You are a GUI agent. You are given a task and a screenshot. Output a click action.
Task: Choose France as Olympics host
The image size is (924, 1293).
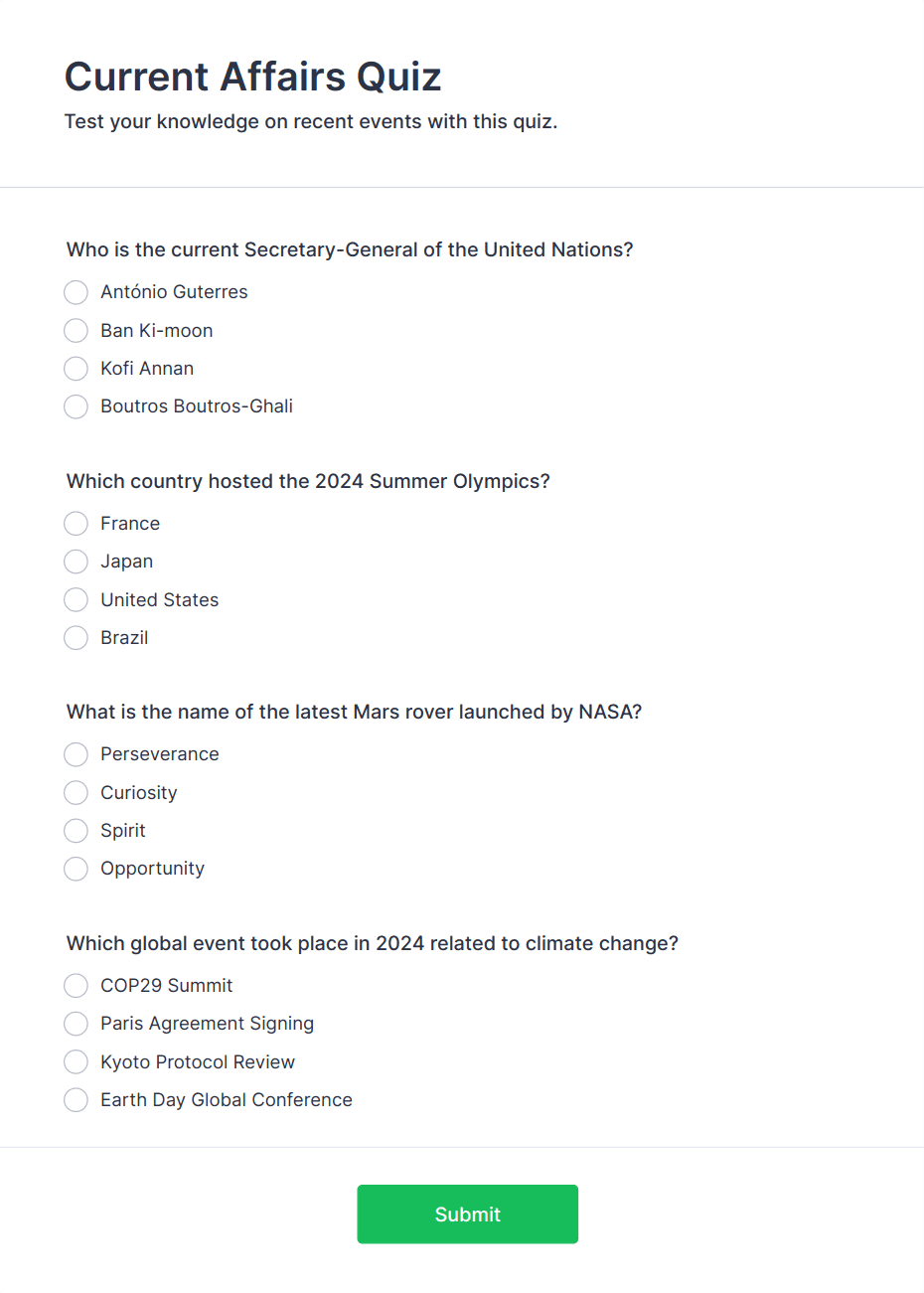click(77, 524)
